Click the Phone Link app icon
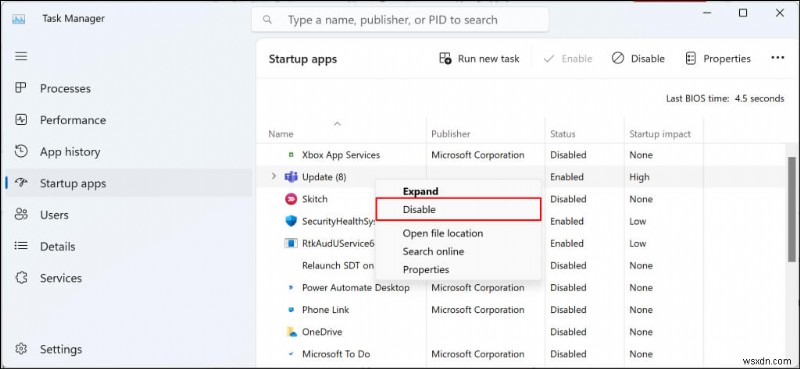This screenshot has height=369, width=800. click(x=291, y=310)
